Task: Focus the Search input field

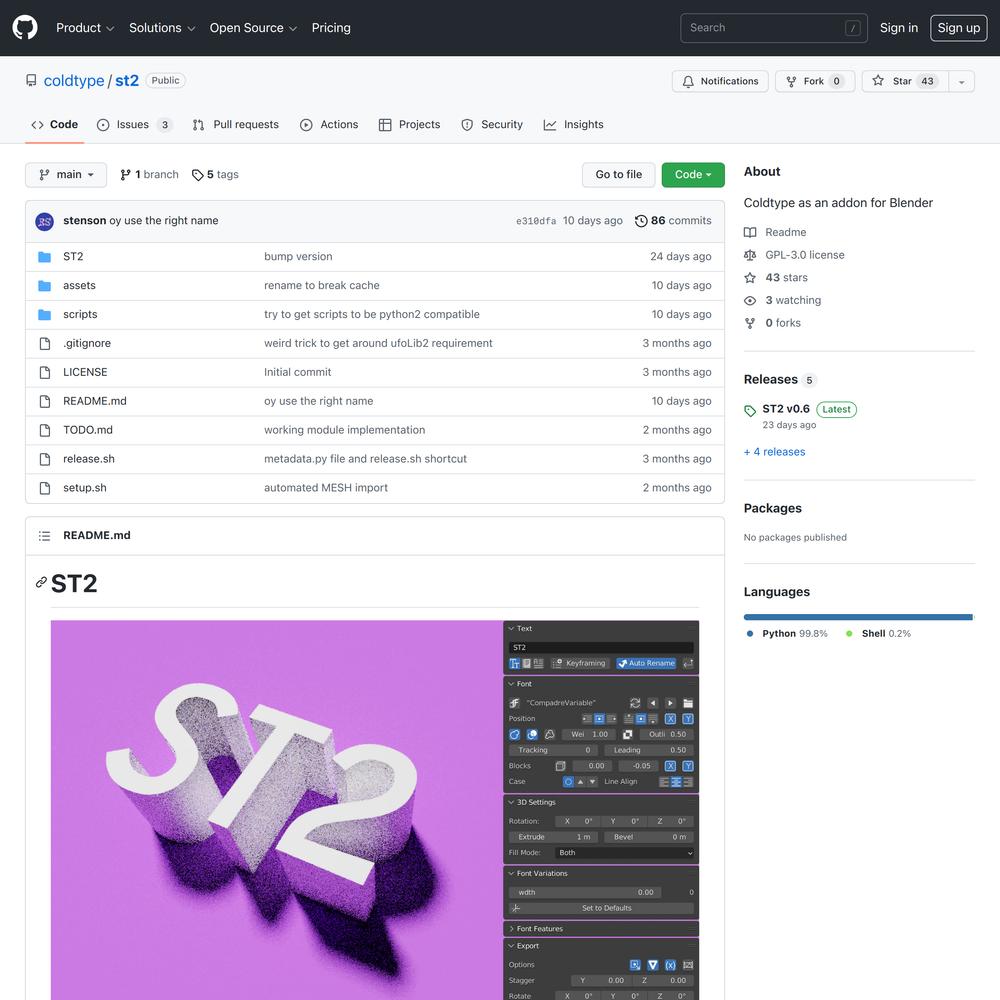Action: (x=774, y=27)
